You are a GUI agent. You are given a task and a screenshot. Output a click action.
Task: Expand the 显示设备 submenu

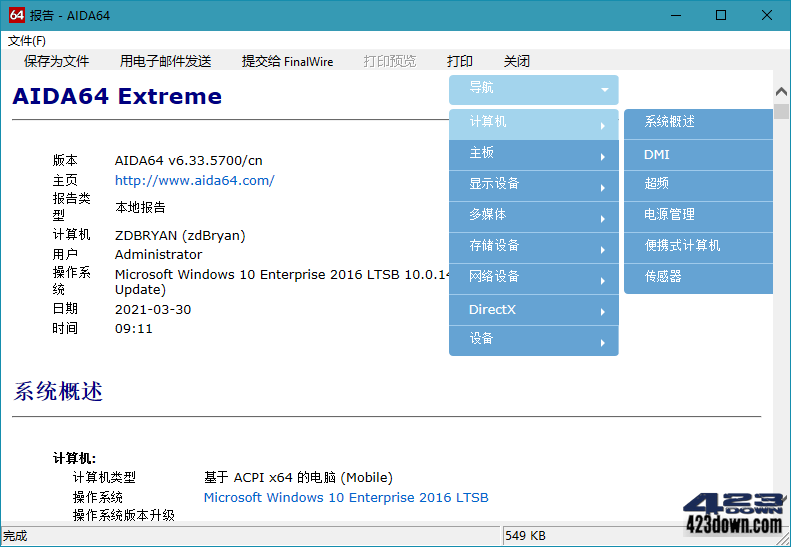(x=534, y=186)
